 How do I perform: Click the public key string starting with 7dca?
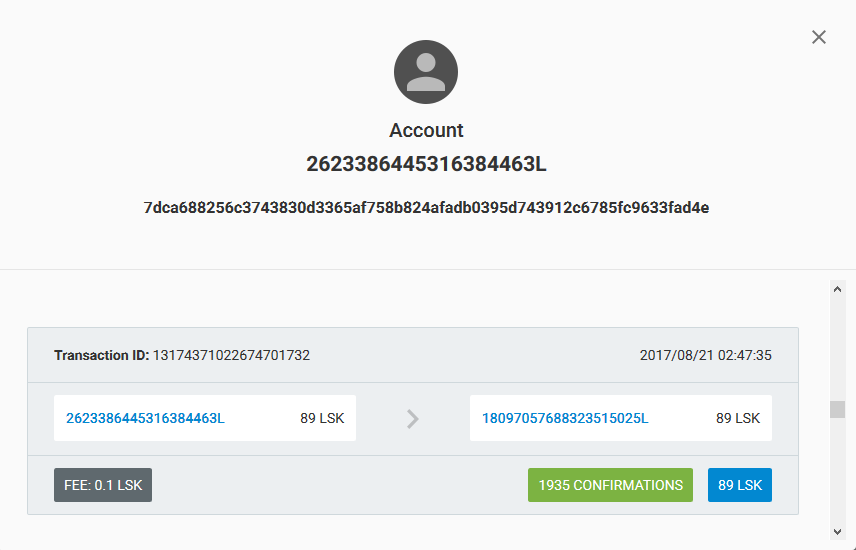coord(426,208)
